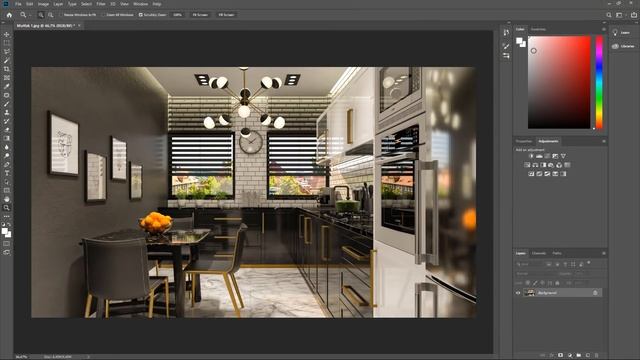
Task: Click the 100% zoom button
Action: 177,15
